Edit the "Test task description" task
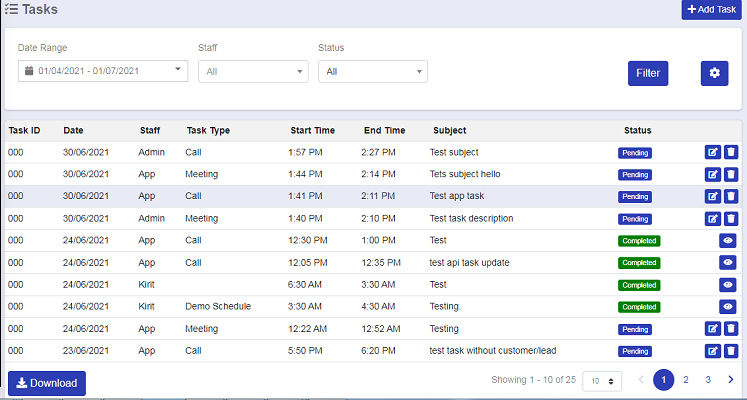 click(x=713, y=218)
